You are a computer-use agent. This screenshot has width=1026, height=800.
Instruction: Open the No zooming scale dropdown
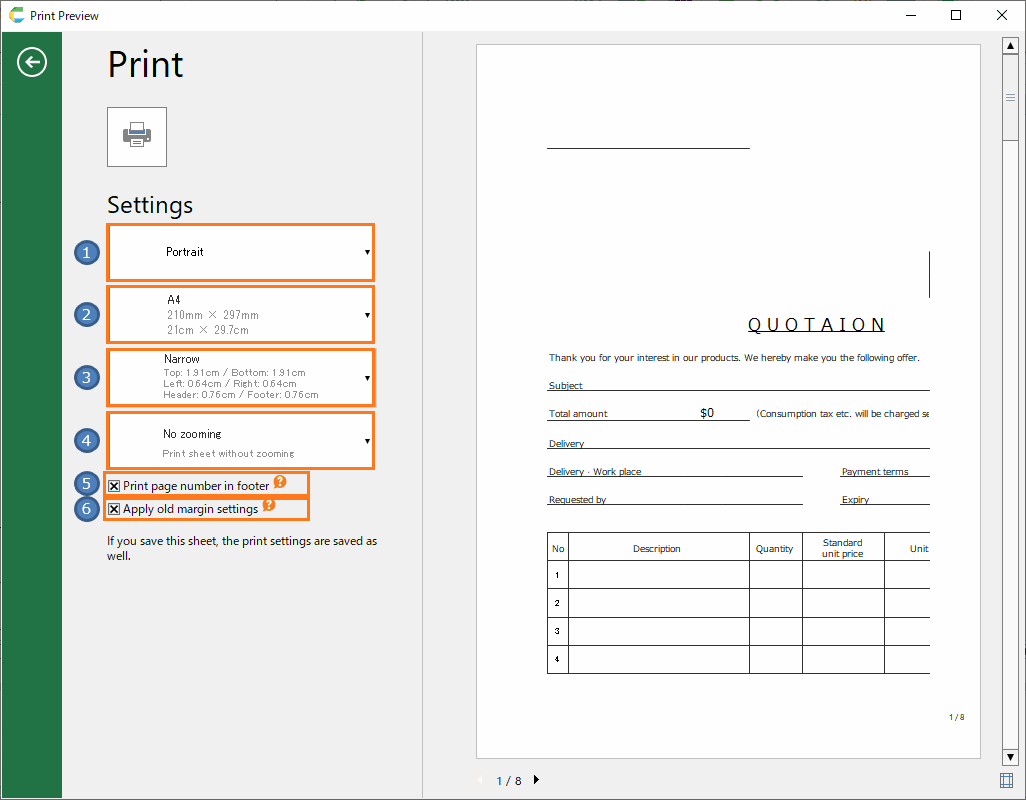[240, 440]
